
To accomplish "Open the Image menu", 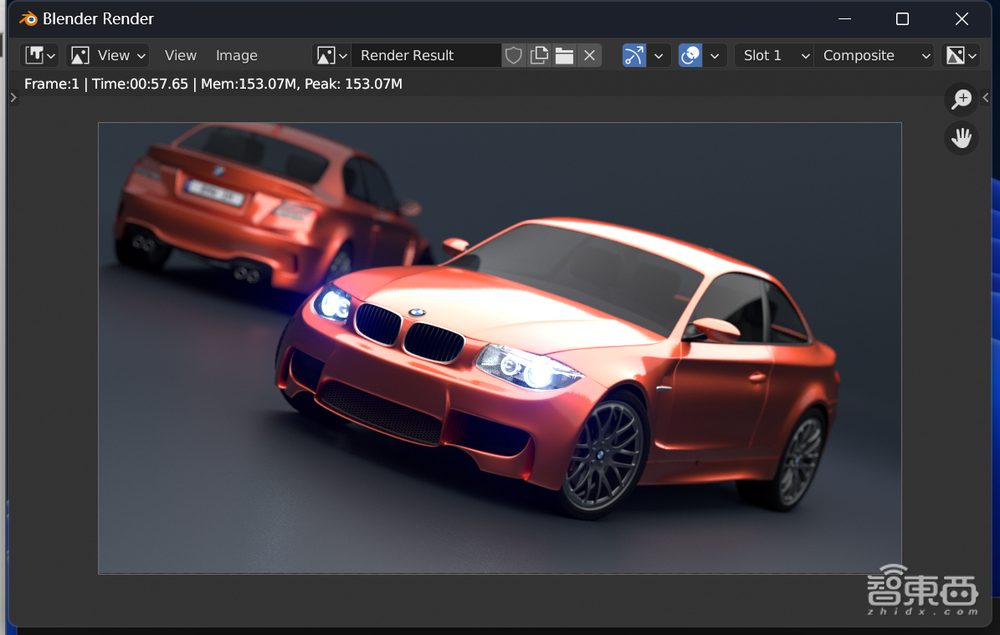I will click(x=236, y=56).
